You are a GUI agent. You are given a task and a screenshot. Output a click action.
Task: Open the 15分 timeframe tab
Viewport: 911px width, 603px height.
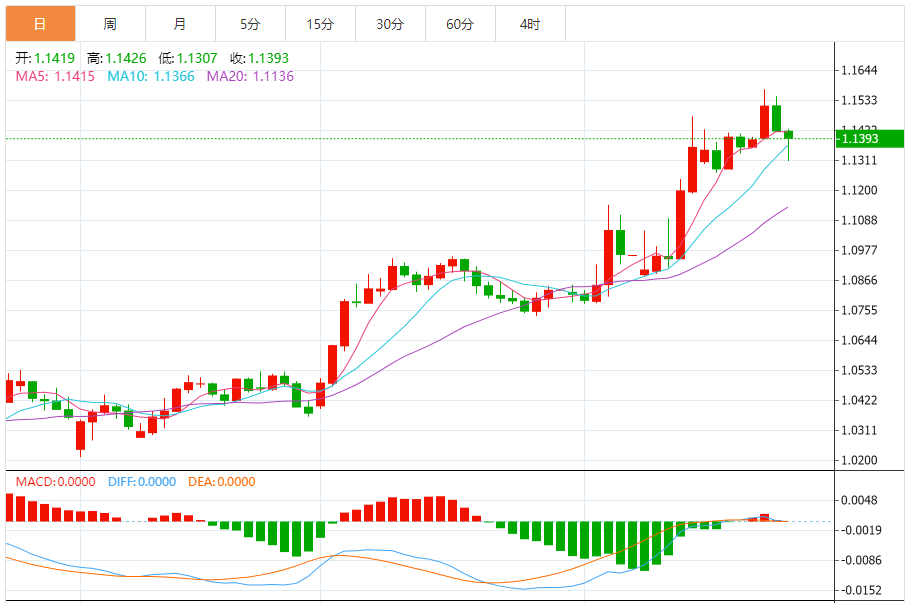pyautogui.click(x=320, y=24)
